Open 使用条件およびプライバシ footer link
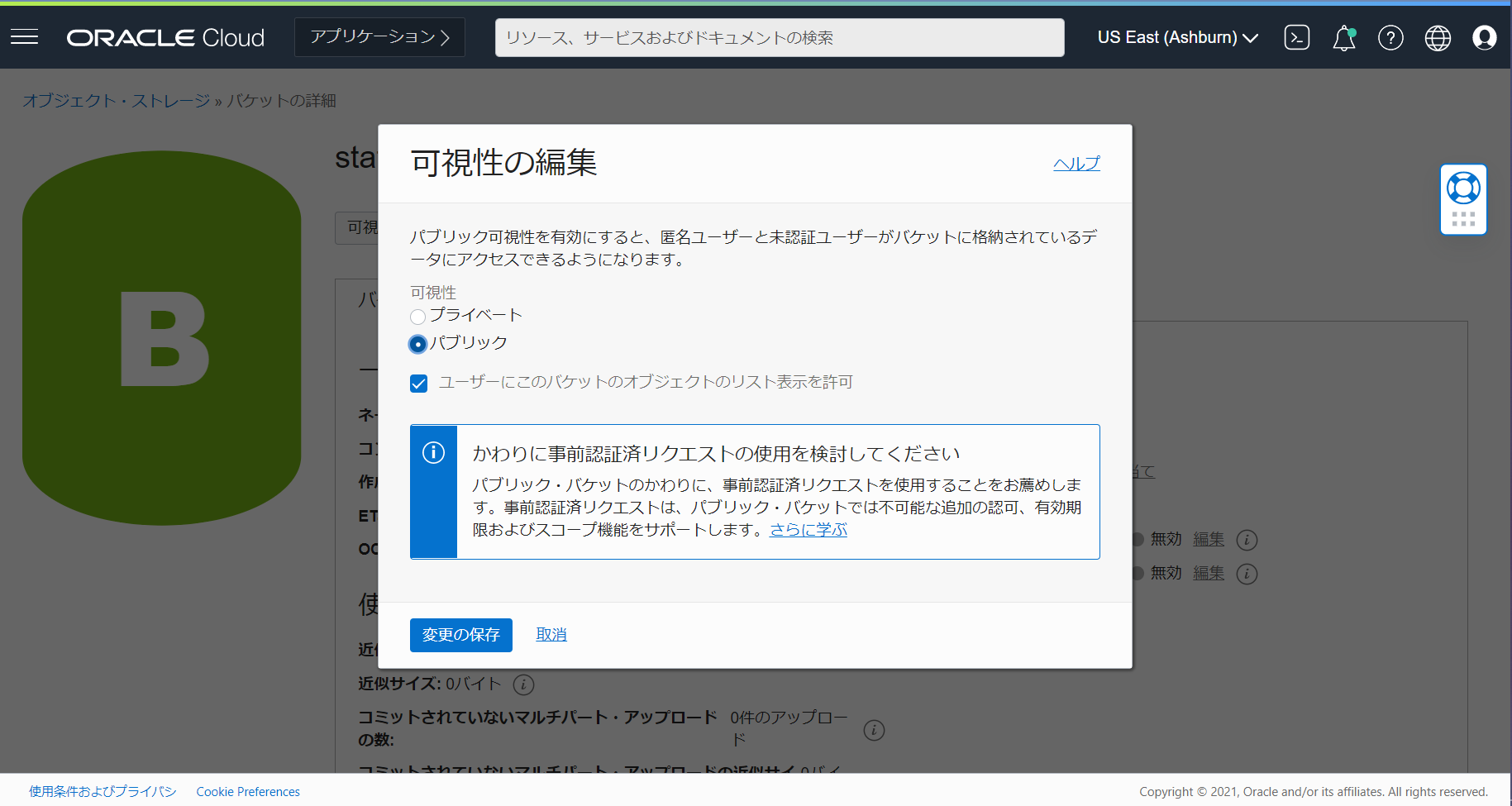The width and height of the screenshot is (1512, 806). click(103, 791)
